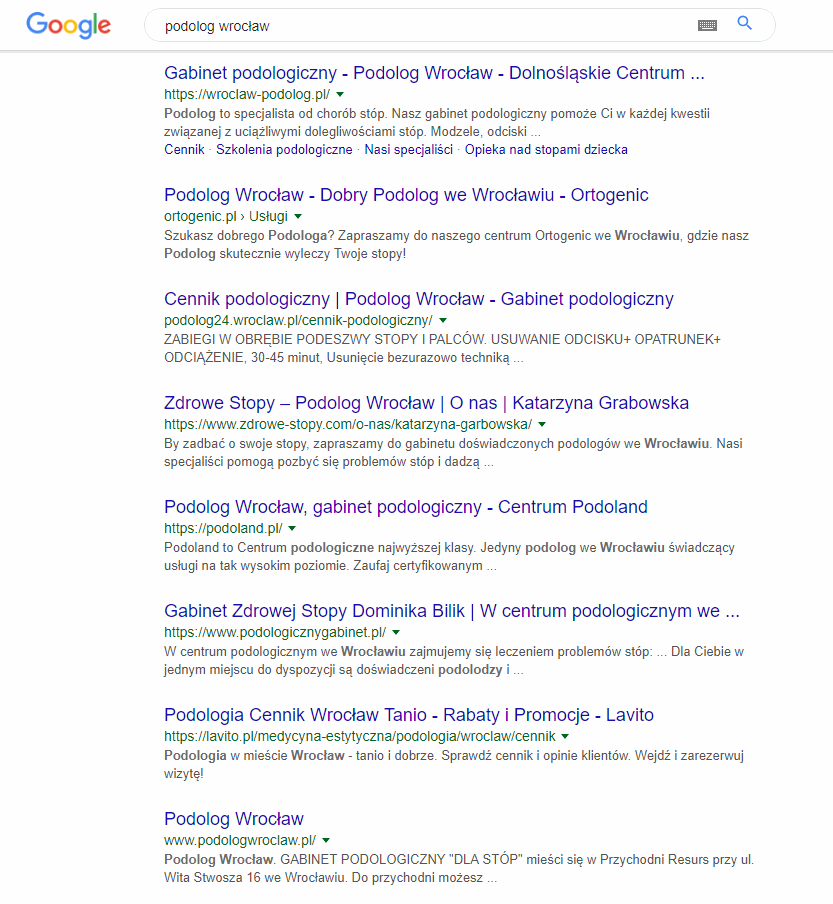Open result 'Podolog Wrocław - Dobry Podolog we Wrocławiu - Ortogenic'
The width and height of the screenshot is (833, 904).
click(x=406, y=195)
